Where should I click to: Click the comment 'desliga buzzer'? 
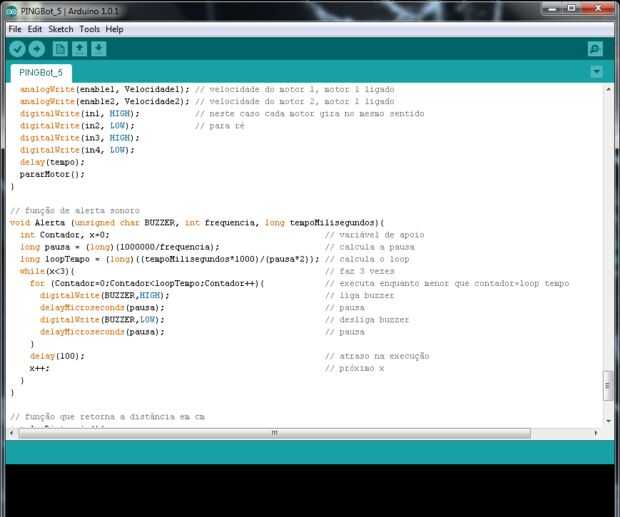(x=367, y=320)
